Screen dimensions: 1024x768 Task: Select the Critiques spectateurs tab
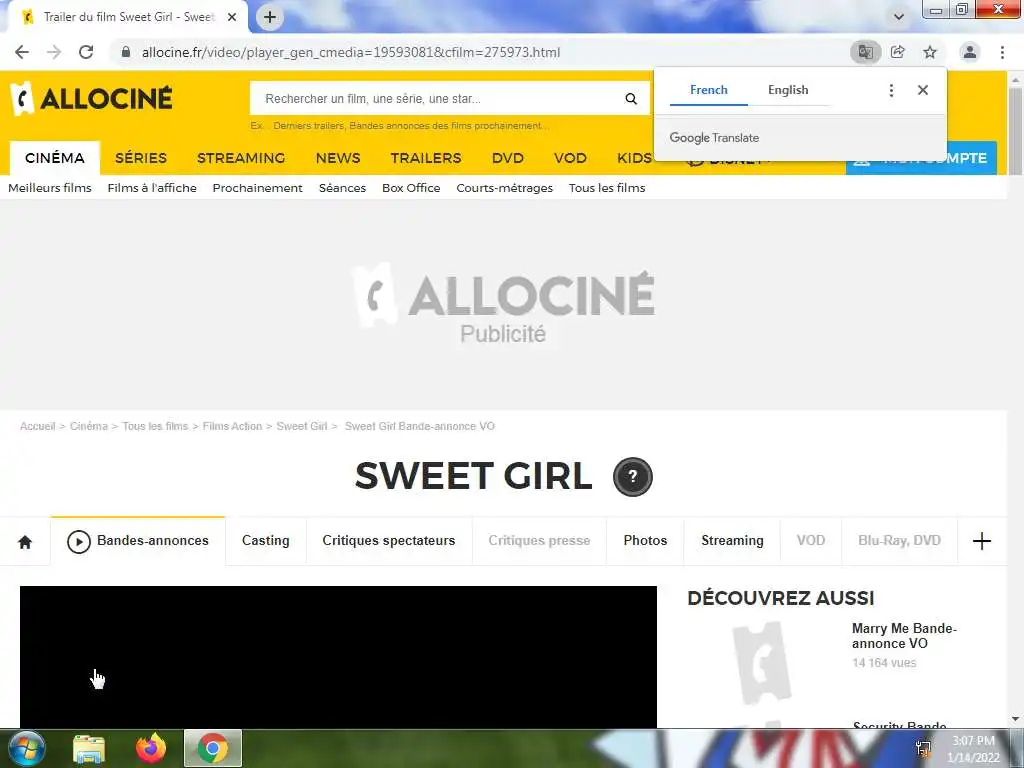tap(389, 541)
